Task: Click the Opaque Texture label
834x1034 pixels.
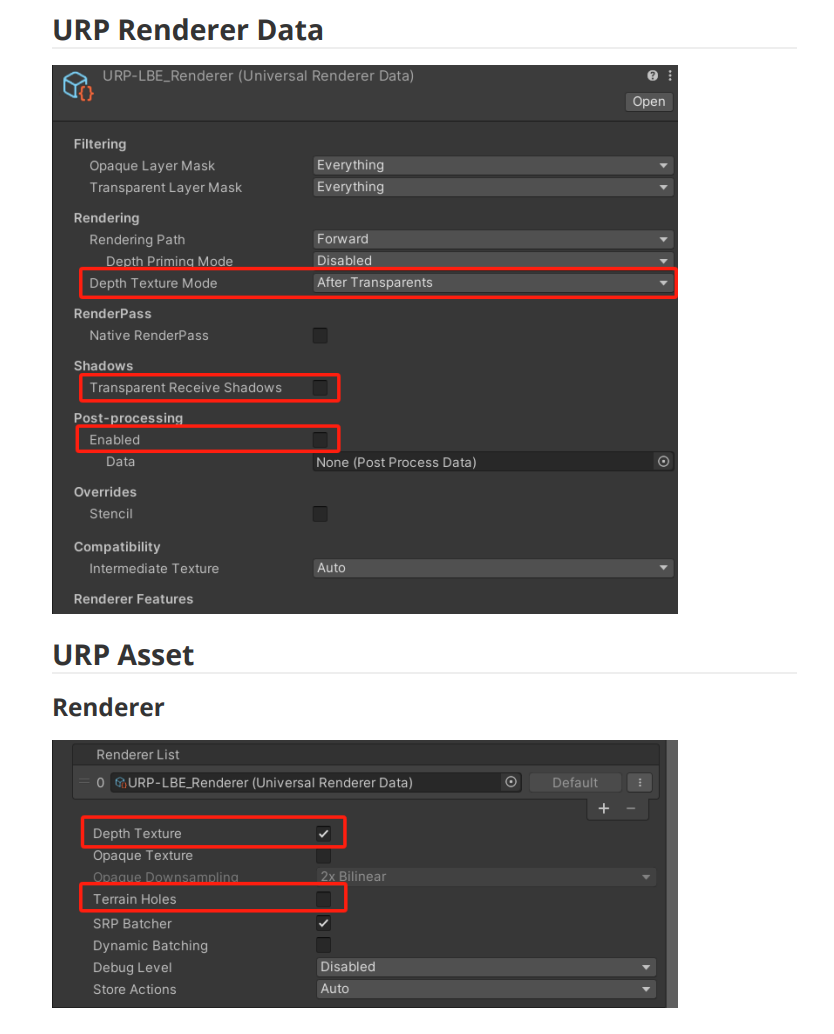Action: 143,855
